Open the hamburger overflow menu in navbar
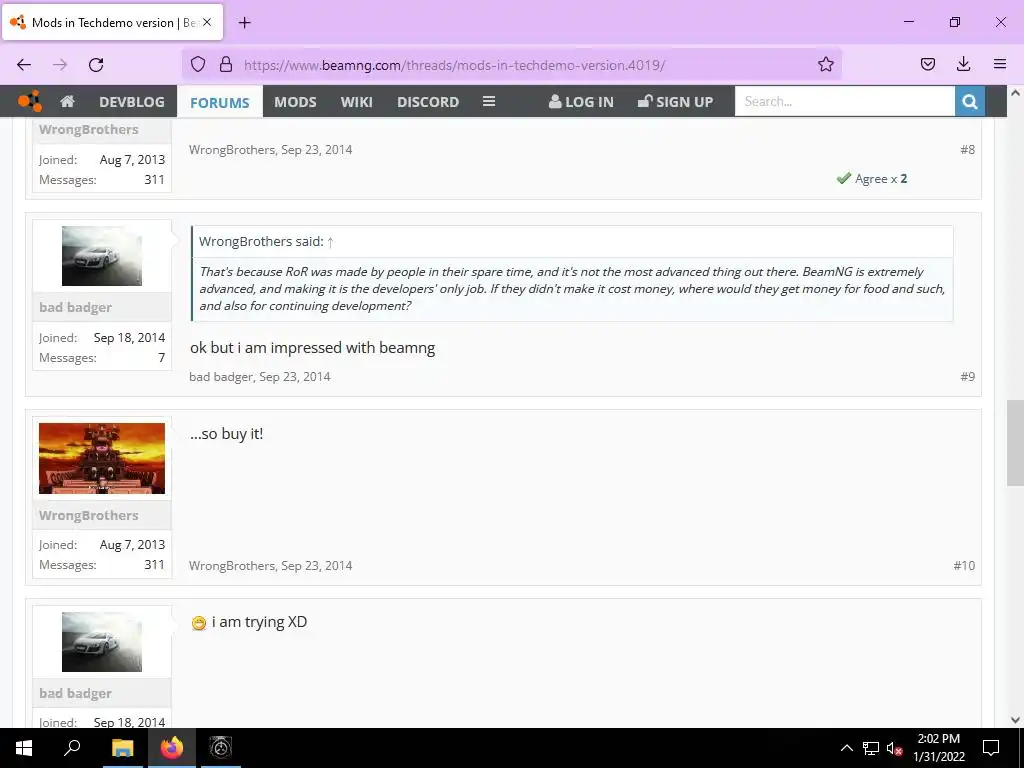The height and width of the screenshot is (768, 1024). coord(488,101)
